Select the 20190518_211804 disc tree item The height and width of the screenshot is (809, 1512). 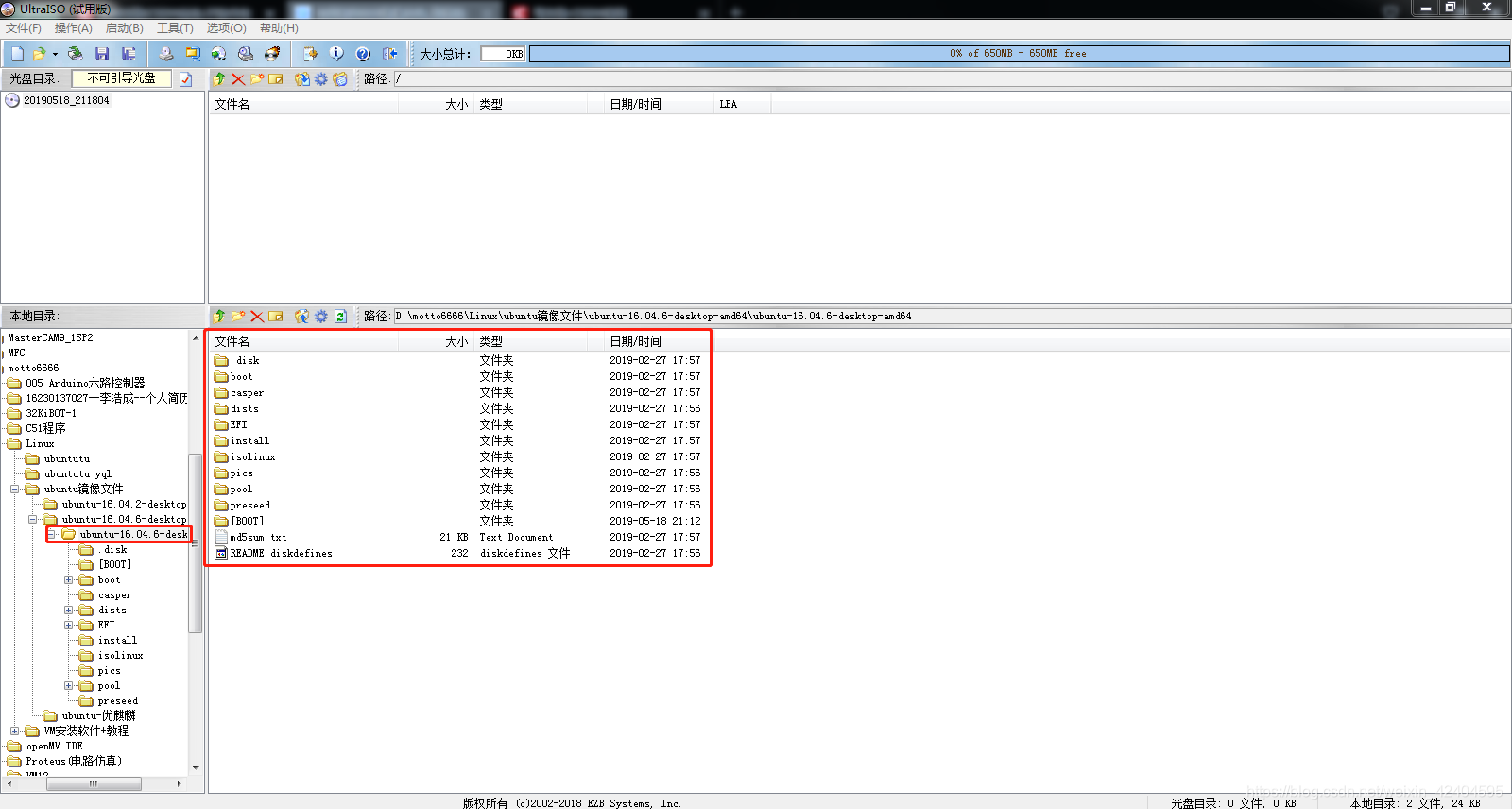[x=66, y=100]
